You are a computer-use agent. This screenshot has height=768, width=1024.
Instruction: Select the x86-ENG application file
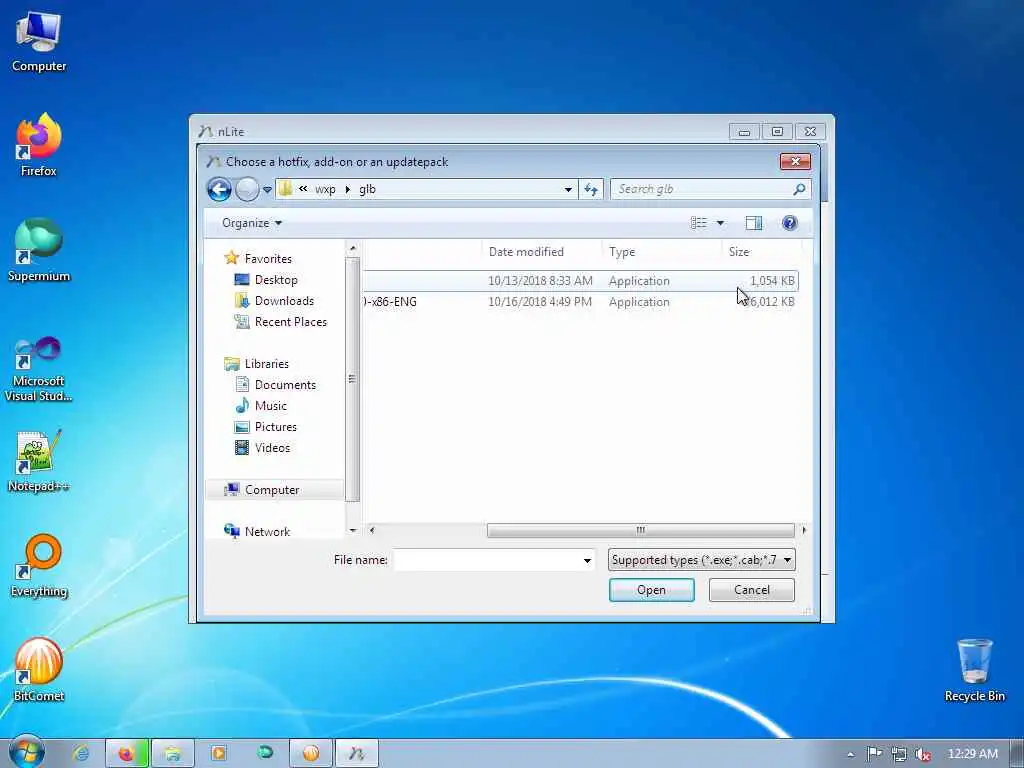(x=580, y=302)
